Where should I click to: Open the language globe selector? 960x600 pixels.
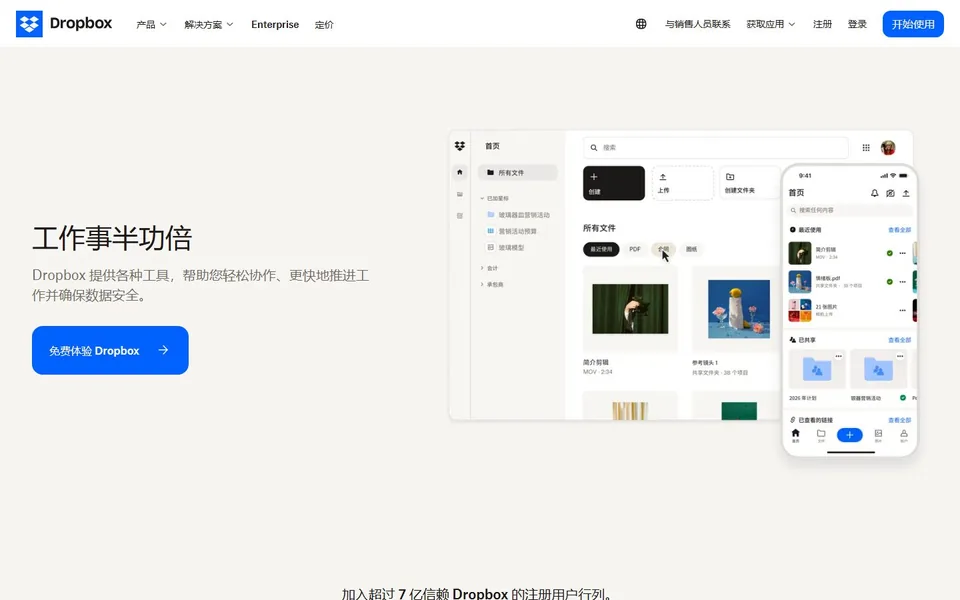640,24
